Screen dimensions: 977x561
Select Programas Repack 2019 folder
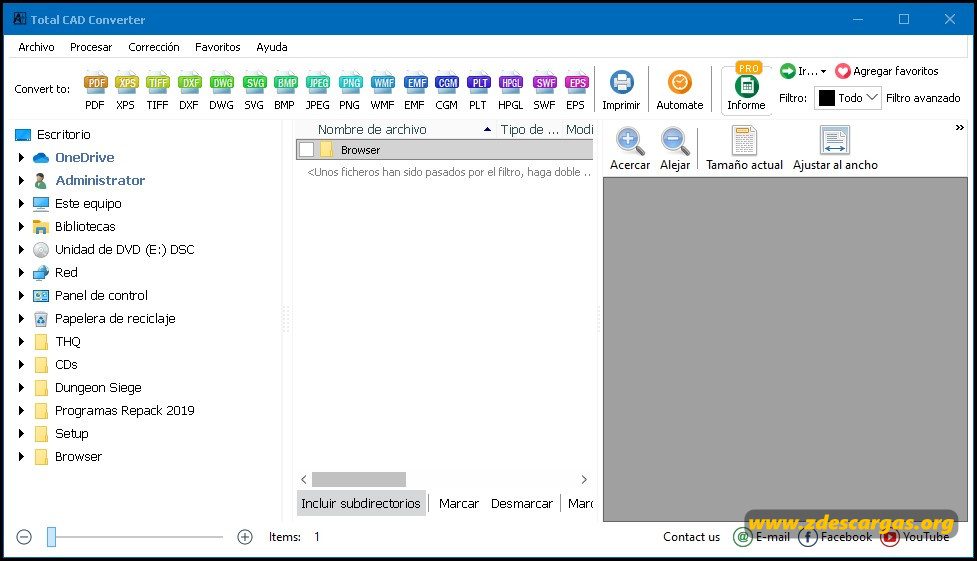coord(125,411)
